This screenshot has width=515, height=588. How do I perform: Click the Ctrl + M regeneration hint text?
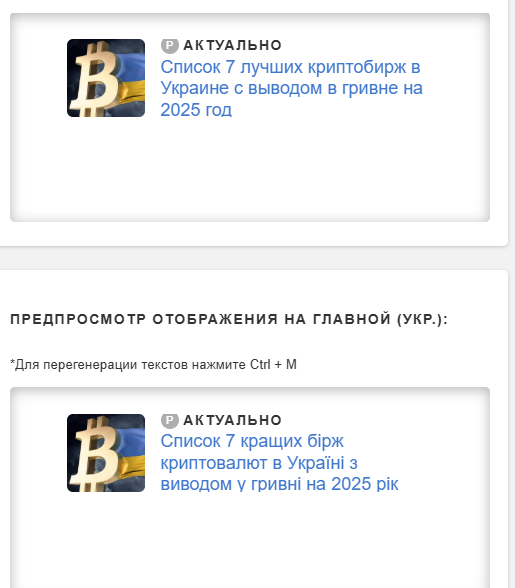click(153, 364)
